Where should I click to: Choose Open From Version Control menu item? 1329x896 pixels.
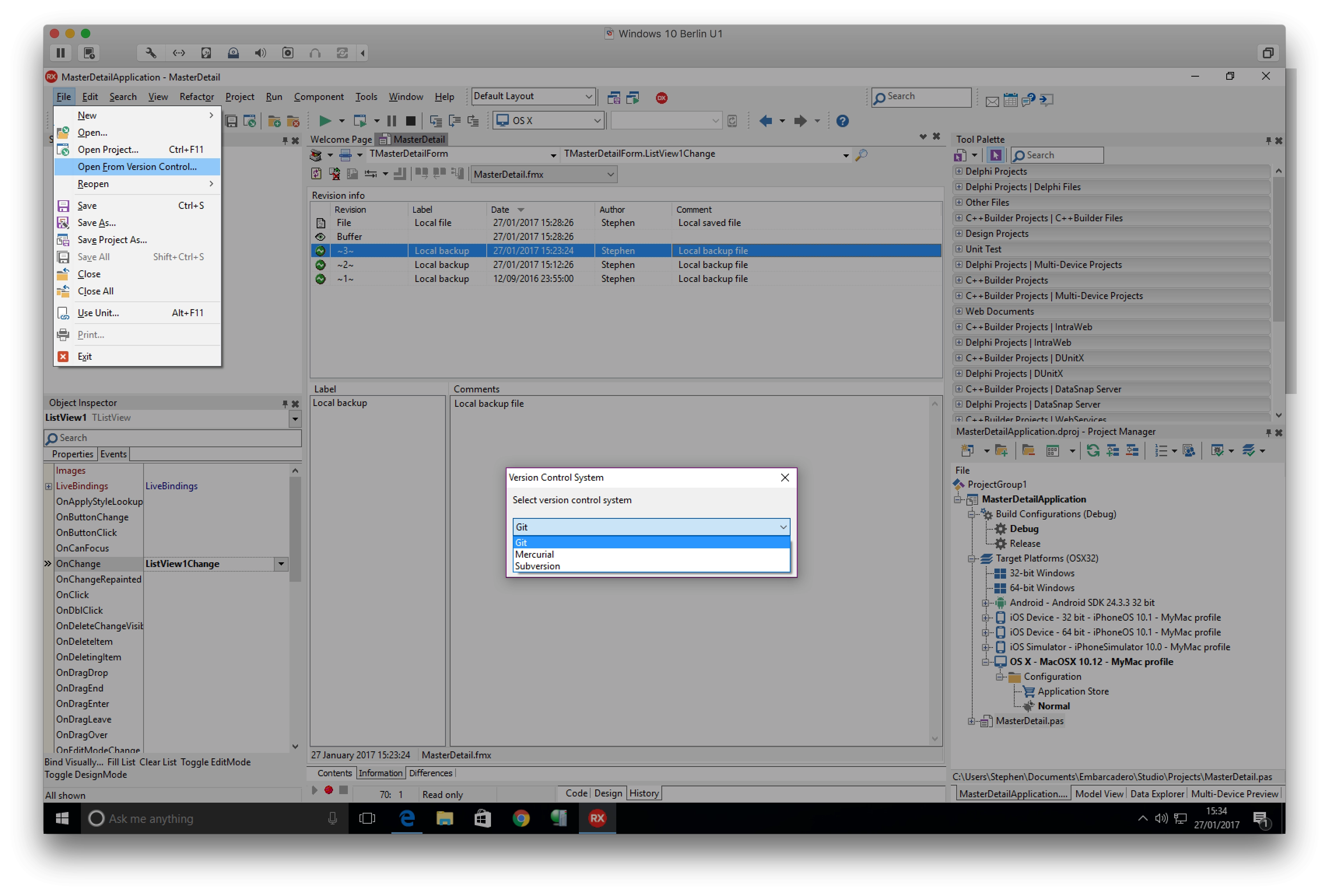[x=137, y=166]
